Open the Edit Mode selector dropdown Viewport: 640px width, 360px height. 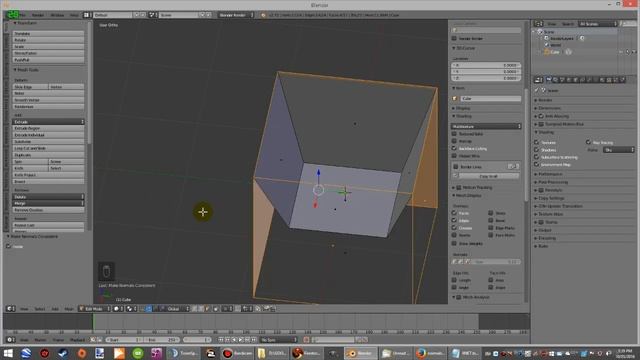pyautogui.click(x=95, y=309)
